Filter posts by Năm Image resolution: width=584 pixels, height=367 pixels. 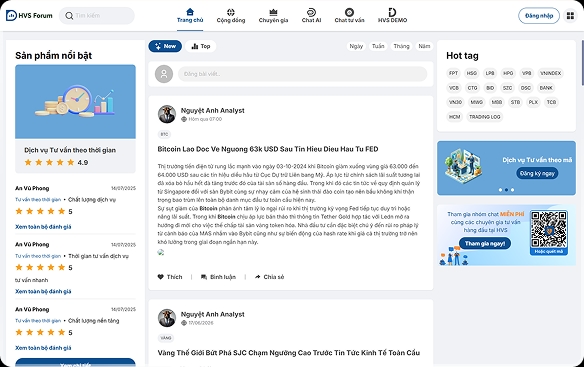424,46
